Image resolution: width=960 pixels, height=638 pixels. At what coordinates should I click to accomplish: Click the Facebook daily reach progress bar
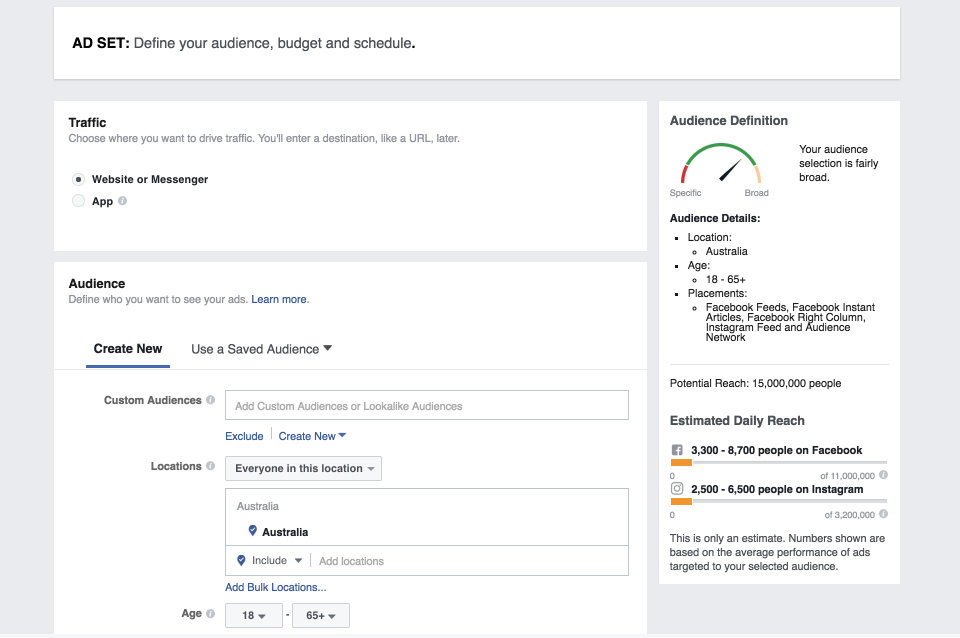click(x=779, y=463)
